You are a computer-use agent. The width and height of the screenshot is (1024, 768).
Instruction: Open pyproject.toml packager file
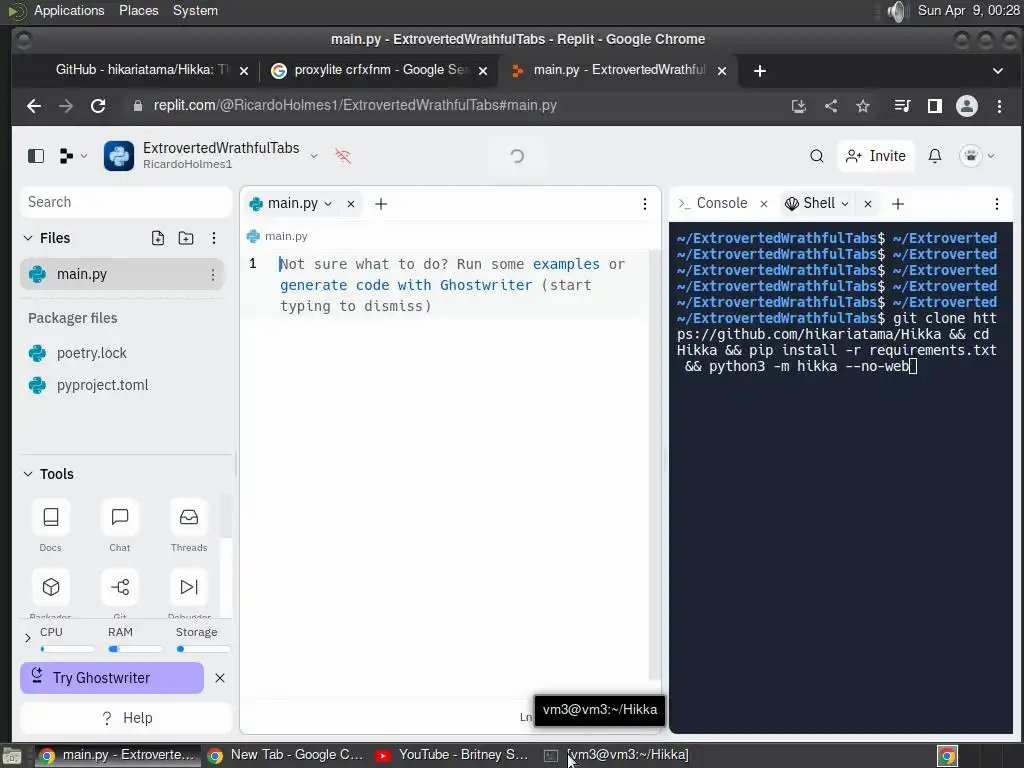[103, 385]
